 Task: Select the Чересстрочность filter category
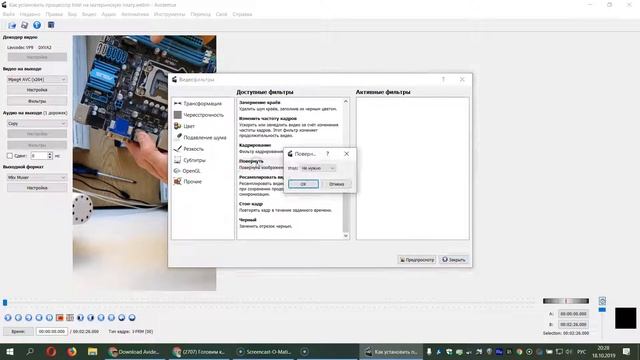click(199, 115)
